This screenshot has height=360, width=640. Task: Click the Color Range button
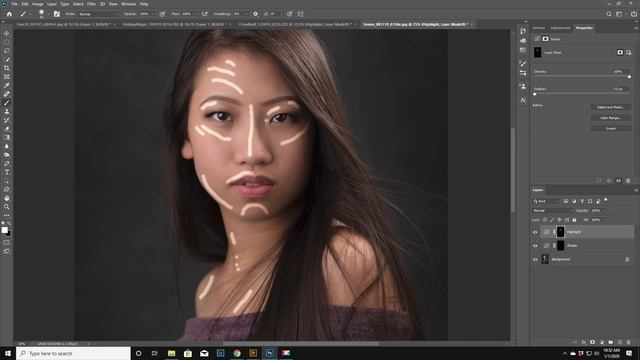click(610, 118)
